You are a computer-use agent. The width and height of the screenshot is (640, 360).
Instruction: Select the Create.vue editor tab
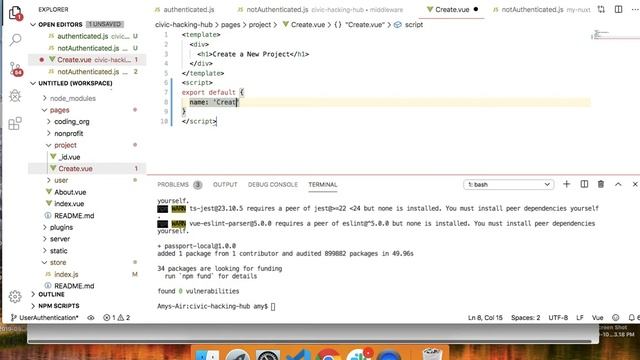452,9
